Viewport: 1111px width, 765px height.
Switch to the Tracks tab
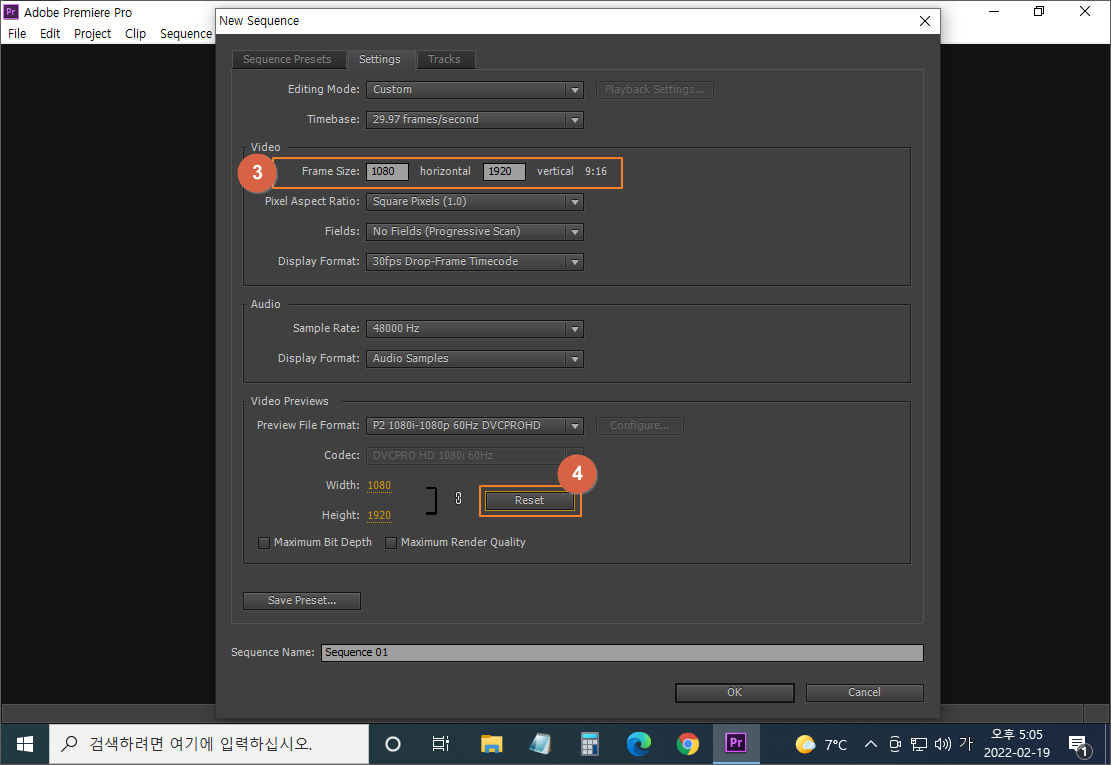(x=444, y=60)
